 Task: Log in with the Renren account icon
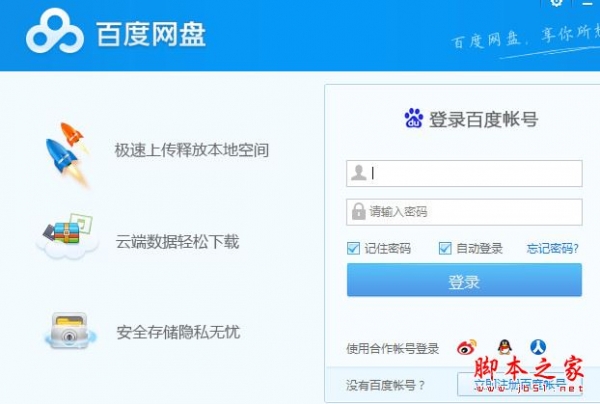[x=538, y=347]
